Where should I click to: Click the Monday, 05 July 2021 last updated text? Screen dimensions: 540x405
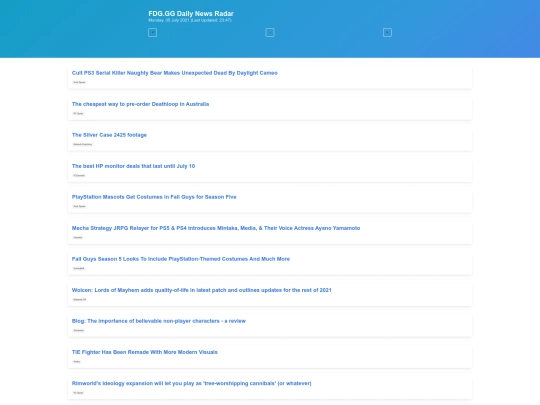pyautogui.click(x=190, y=20)
